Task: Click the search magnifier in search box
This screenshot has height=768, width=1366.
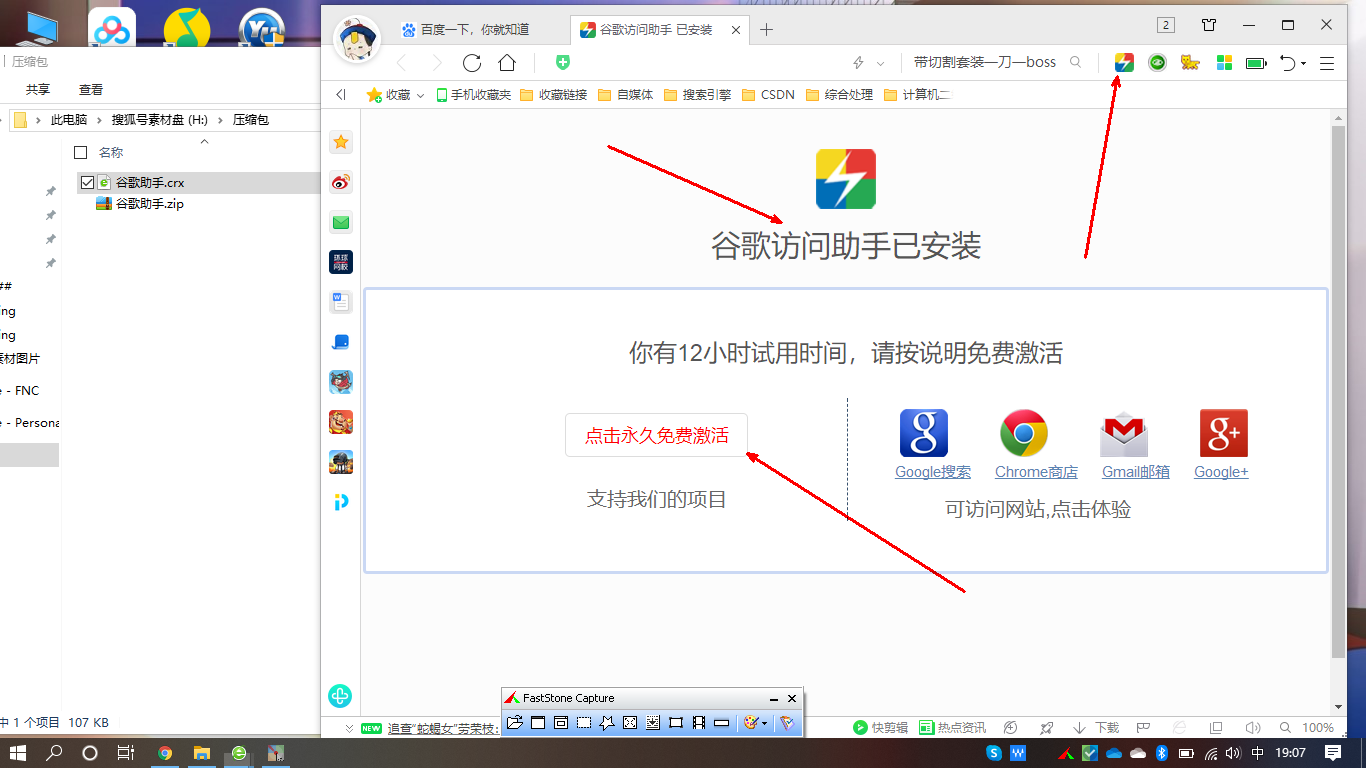Action: pos(1076,62)
